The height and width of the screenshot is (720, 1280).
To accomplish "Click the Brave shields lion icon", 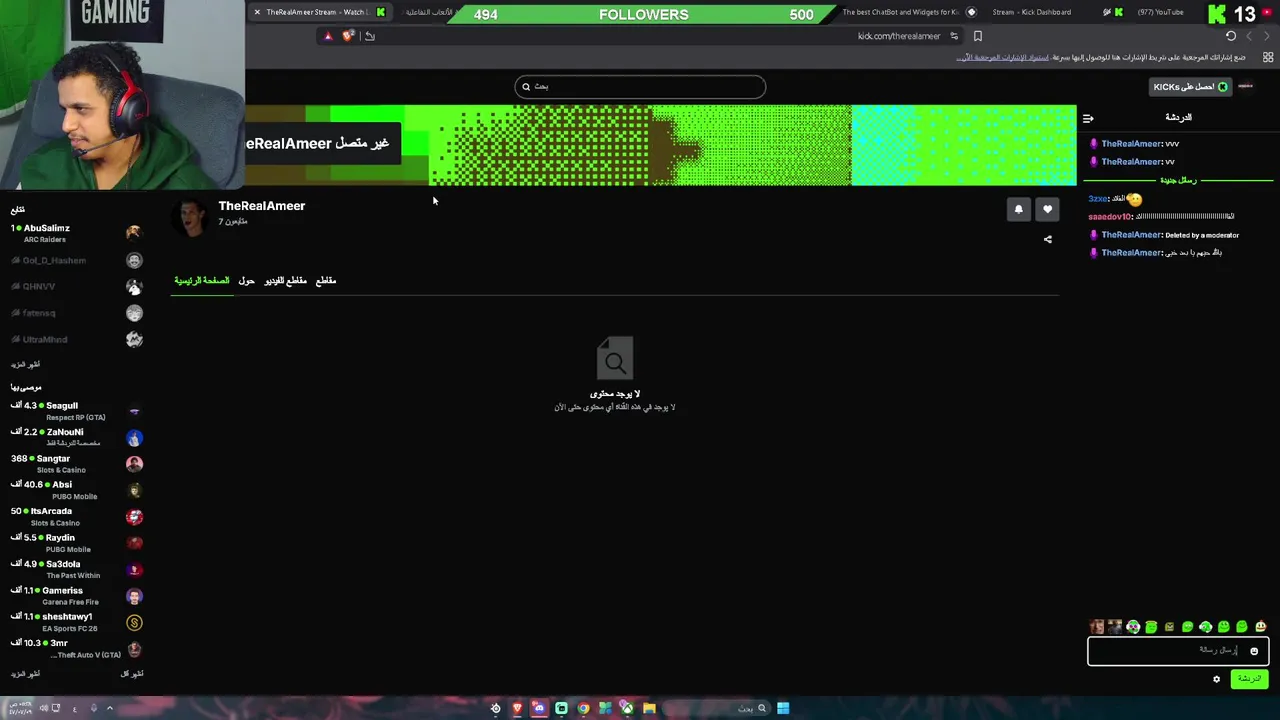I will click(x=347, y=36).
